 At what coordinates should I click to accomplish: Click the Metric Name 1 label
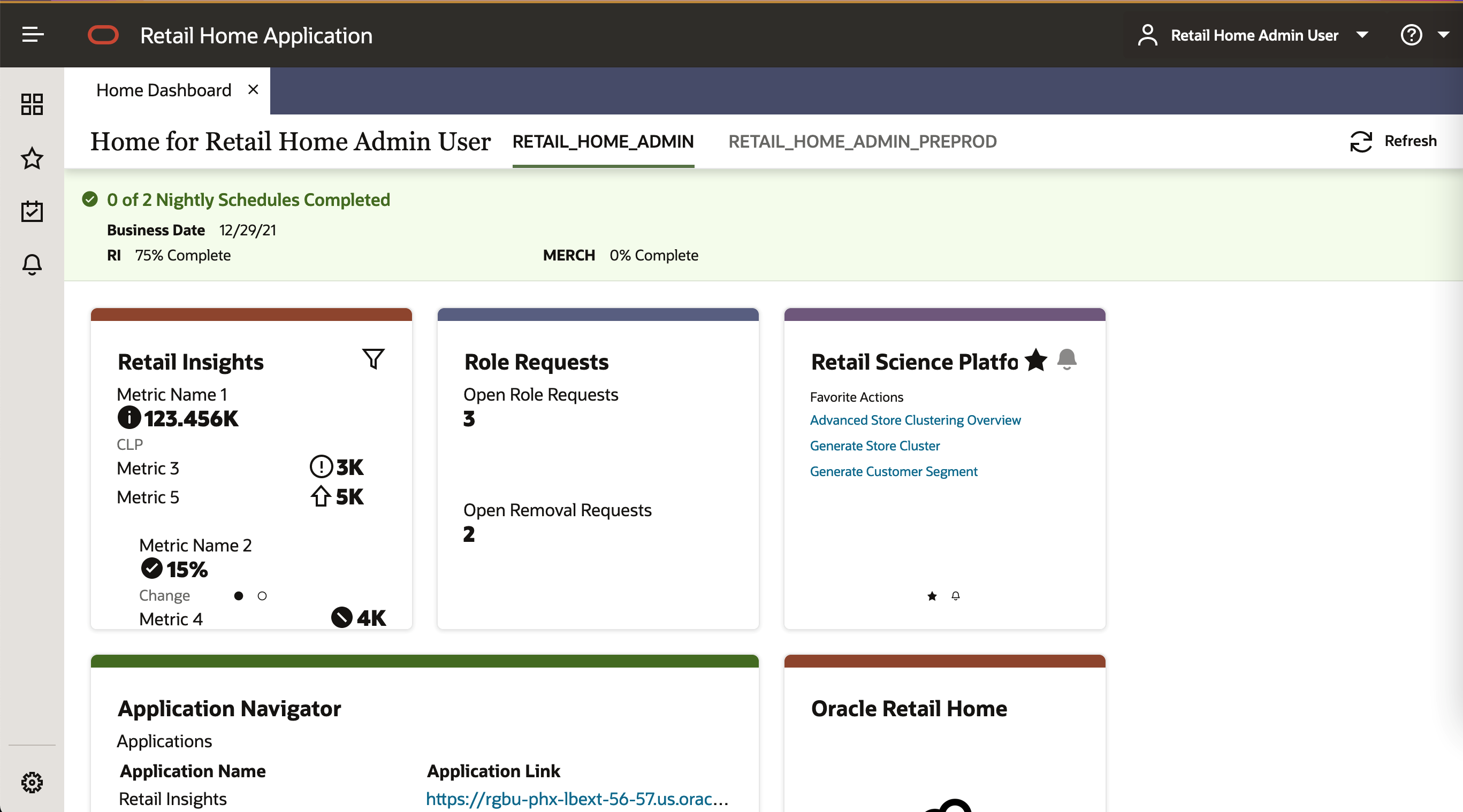click(172, 395)
